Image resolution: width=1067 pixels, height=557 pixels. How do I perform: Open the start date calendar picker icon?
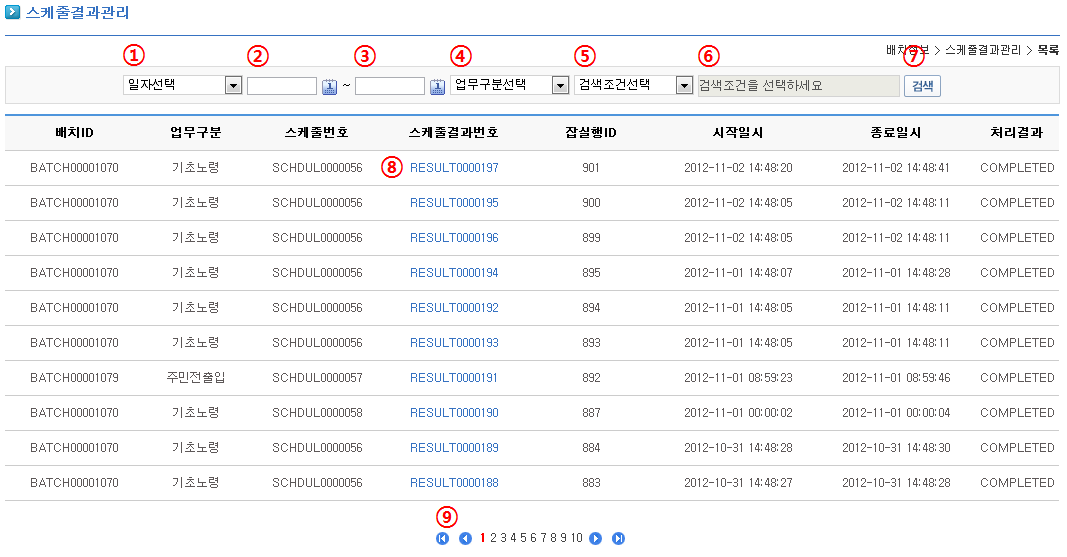click(330, 87)
